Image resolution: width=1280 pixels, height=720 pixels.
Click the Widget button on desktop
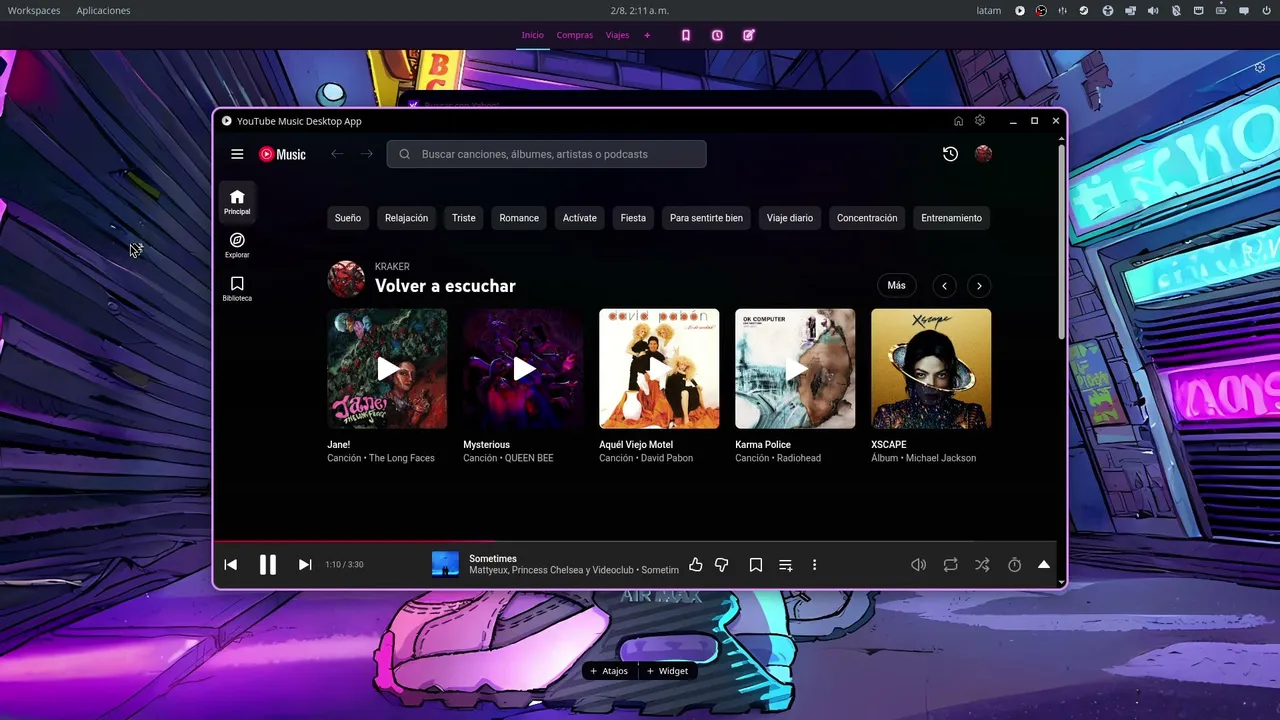tap(667, 671)
